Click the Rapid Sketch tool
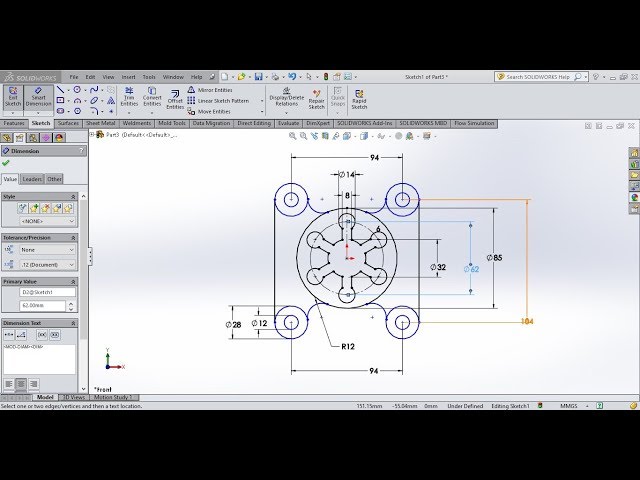 point(359,100)
